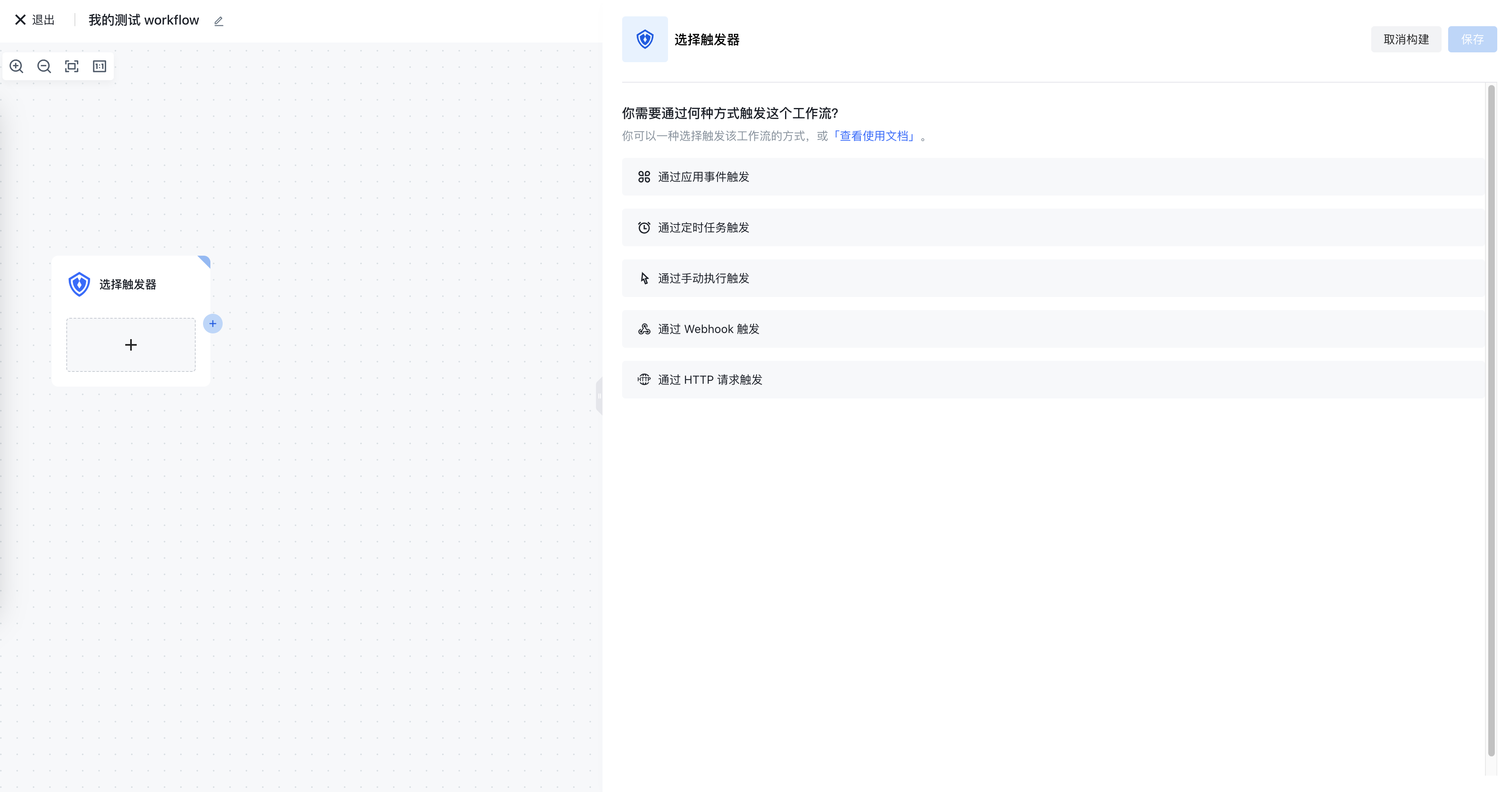
Task: Click shield icon on the trigger node
Action: pos(79,284)
